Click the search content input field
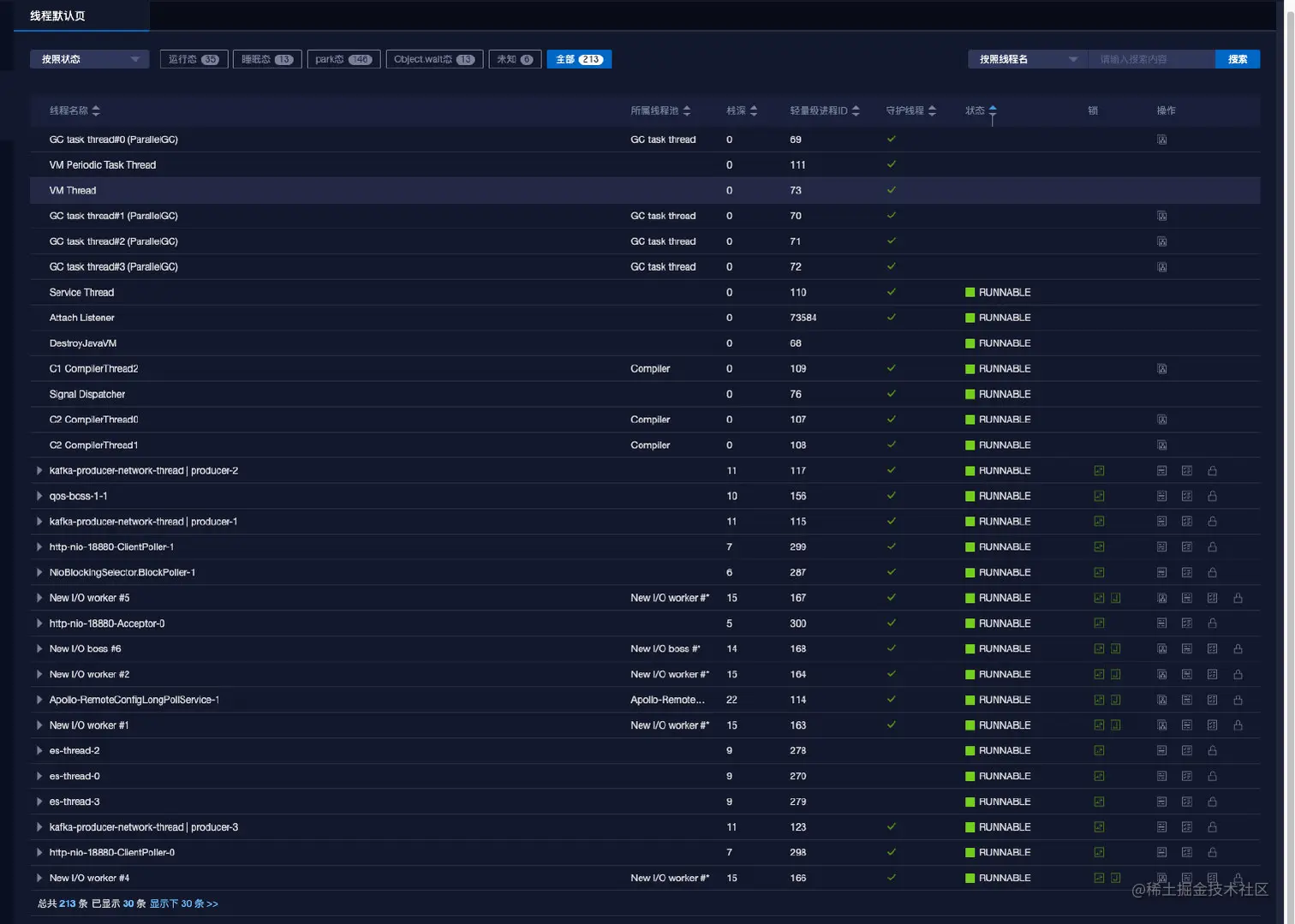The height and width of the screenshot is (924, 1295). (x=1151, y=59)
